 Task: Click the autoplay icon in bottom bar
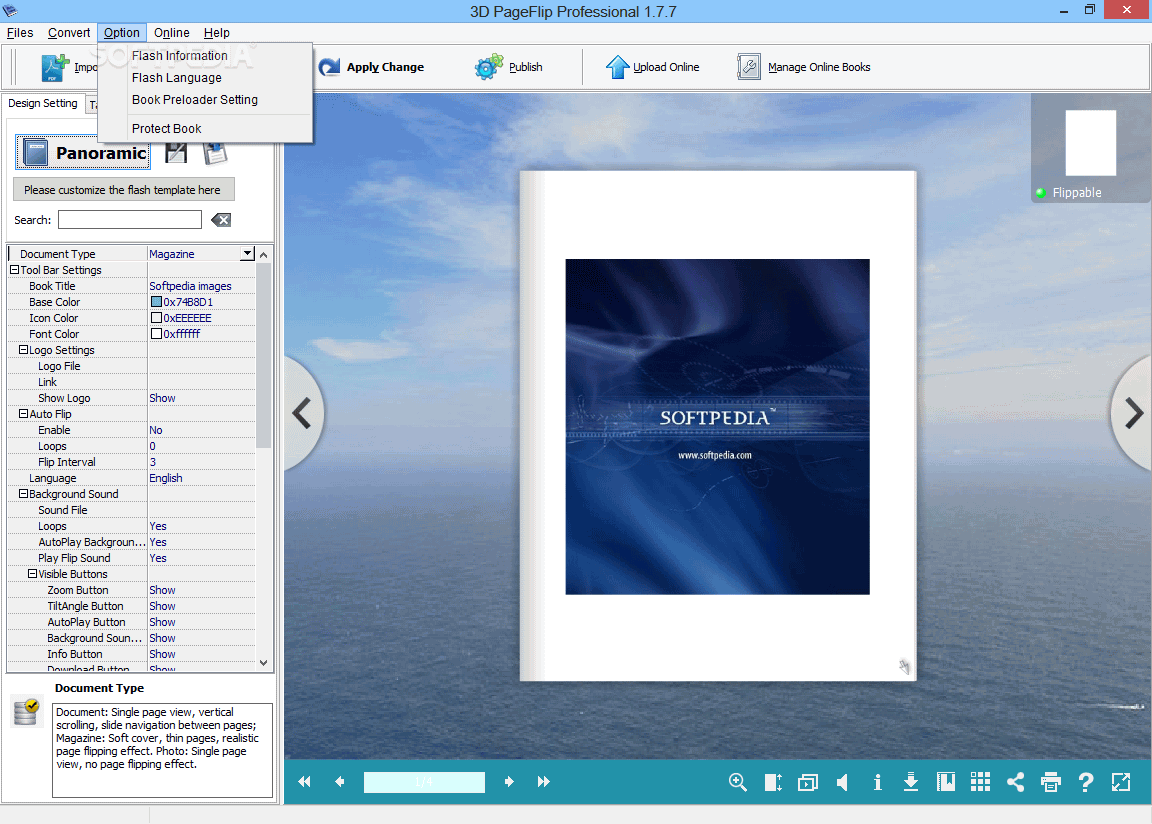807,782
